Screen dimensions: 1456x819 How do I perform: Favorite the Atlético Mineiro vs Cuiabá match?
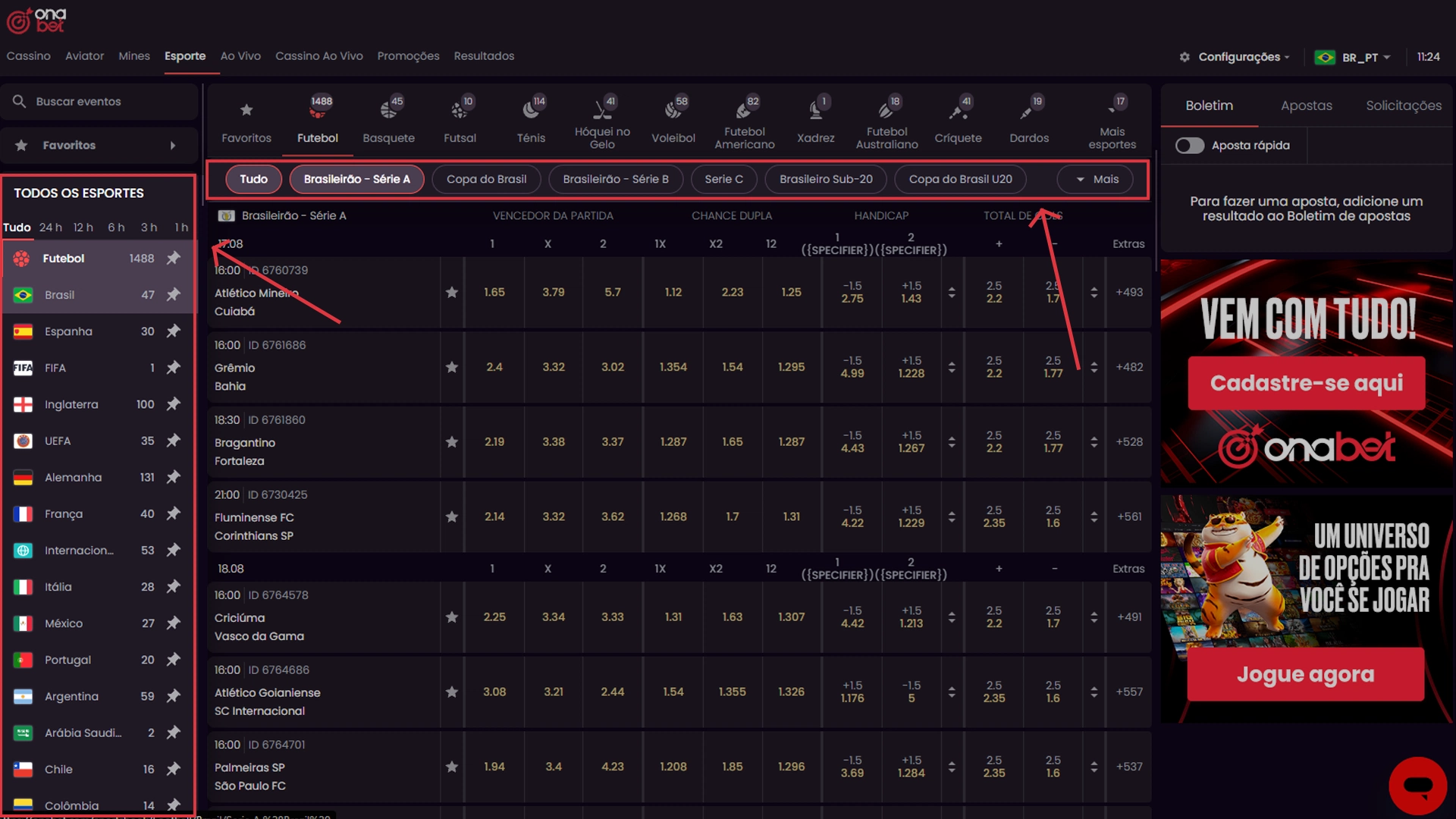click(452, 292)
